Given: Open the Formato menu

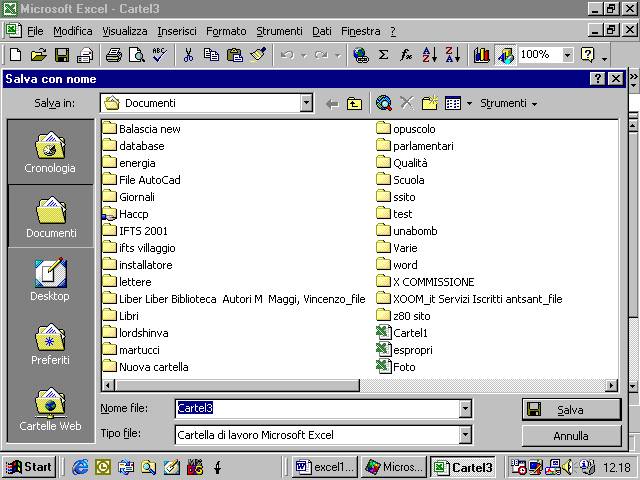Looking at the screenshot, I should point(226,31).
